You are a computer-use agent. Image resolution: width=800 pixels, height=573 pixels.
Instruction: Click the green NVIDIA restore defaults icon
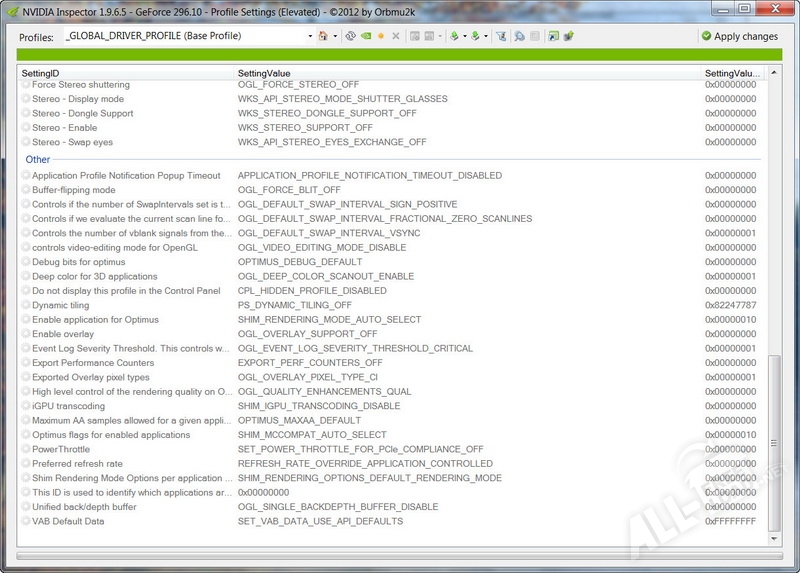tap(366, 36)
